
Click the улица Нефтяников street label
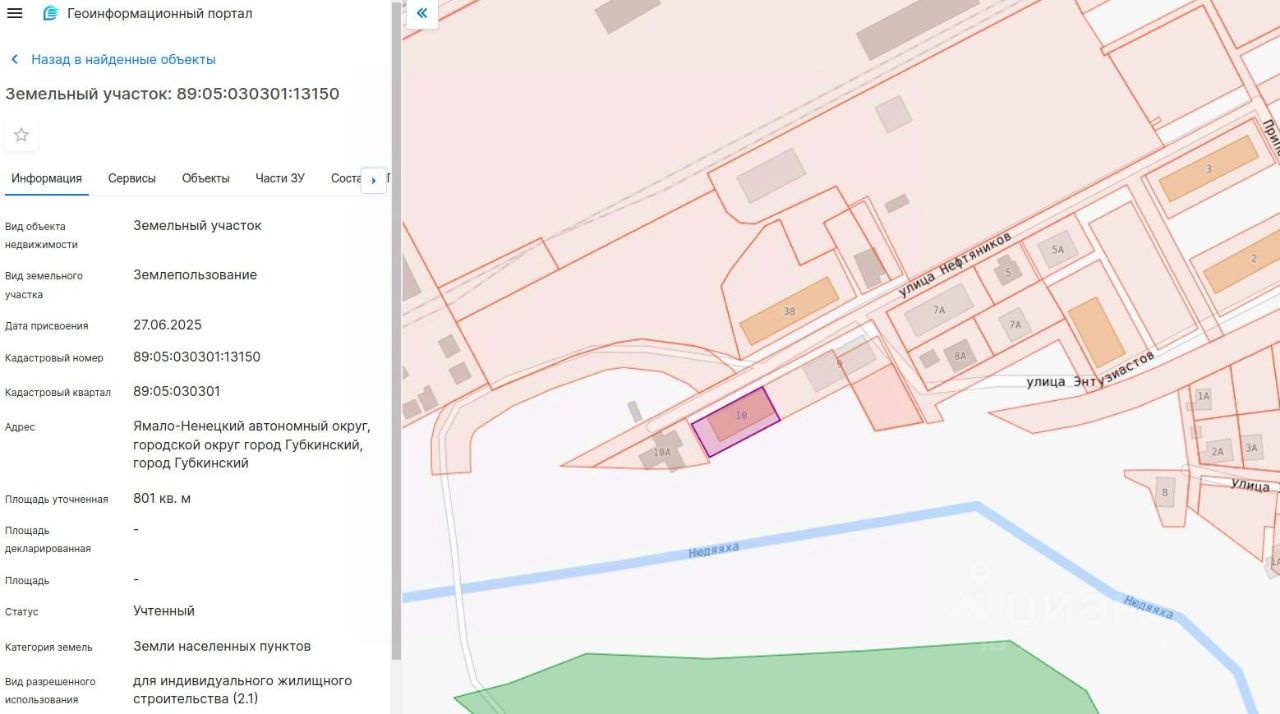click(955, 265)
